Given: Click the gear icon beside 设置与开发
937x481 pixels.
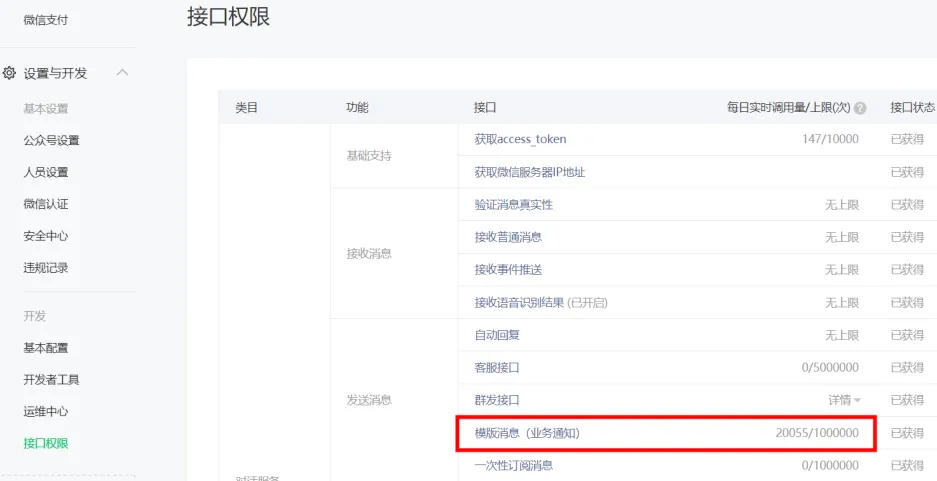Looking at the screenshot, I should tap(9, 73).
